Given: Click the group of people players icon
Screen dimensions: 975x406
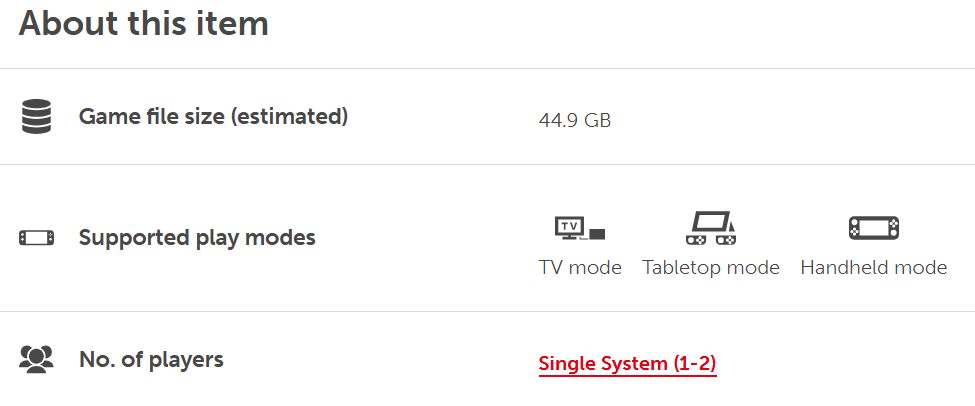Looking at the screenshot, I should (x=36, y=359).
